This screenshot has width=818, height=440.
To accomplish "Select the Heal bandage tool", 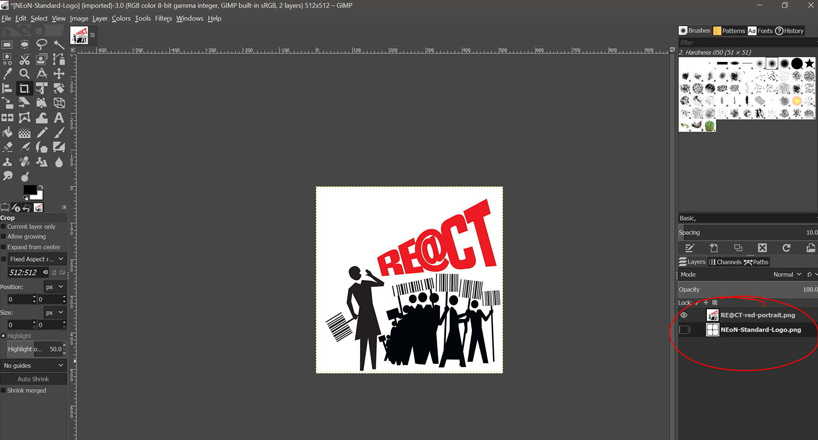I will point(25,162).
